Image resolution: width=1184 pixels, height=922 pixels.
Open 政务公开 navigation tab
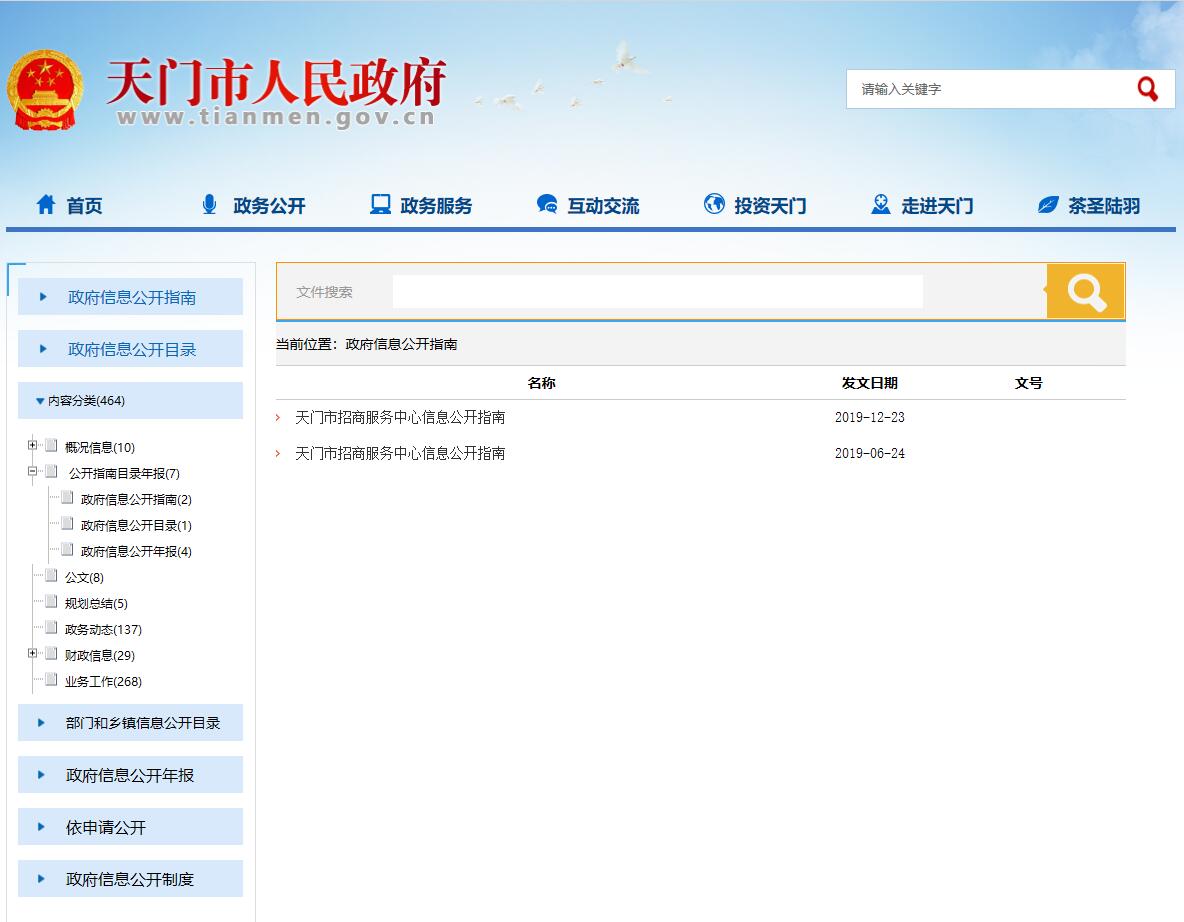point(254,206)
